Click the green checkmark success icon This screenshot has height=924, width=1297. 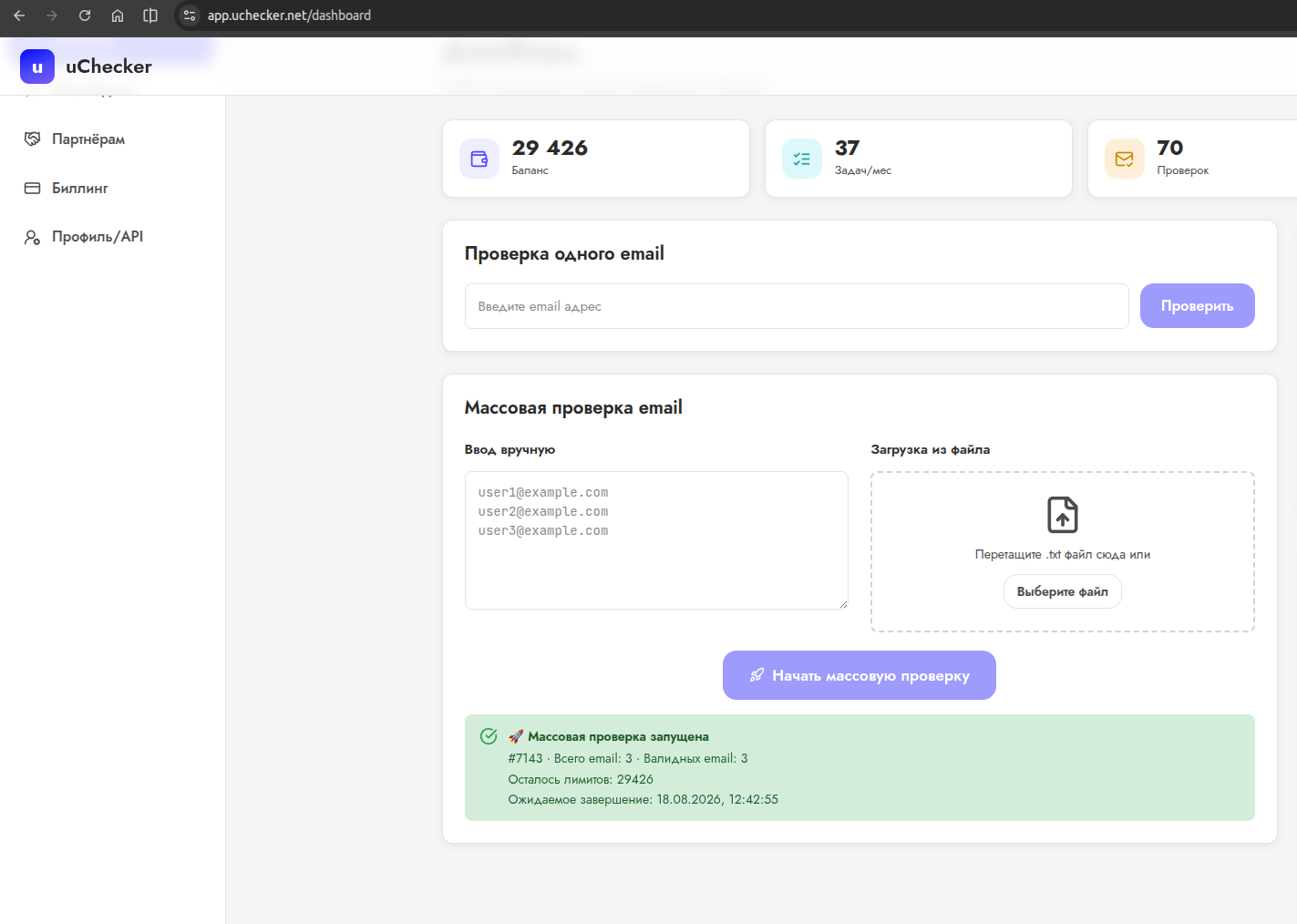489,736
